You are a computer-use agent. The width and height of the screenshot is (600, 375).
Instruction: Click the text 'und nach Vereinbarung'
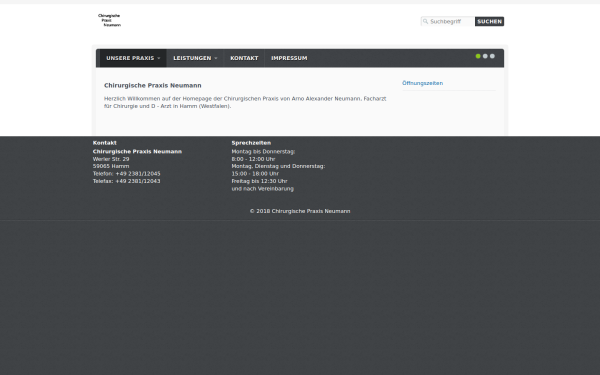click(x=262, y=189)
